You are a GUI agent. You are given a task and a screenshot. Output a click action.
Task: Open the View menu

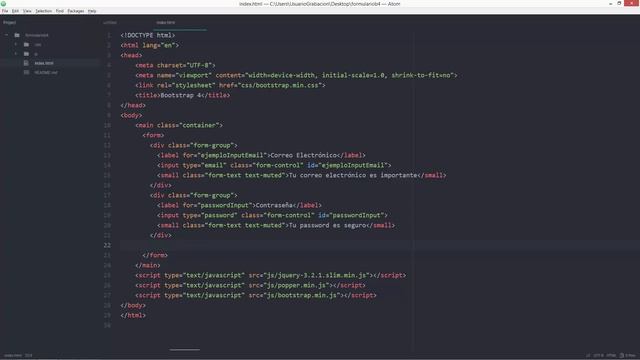point(27,11)
